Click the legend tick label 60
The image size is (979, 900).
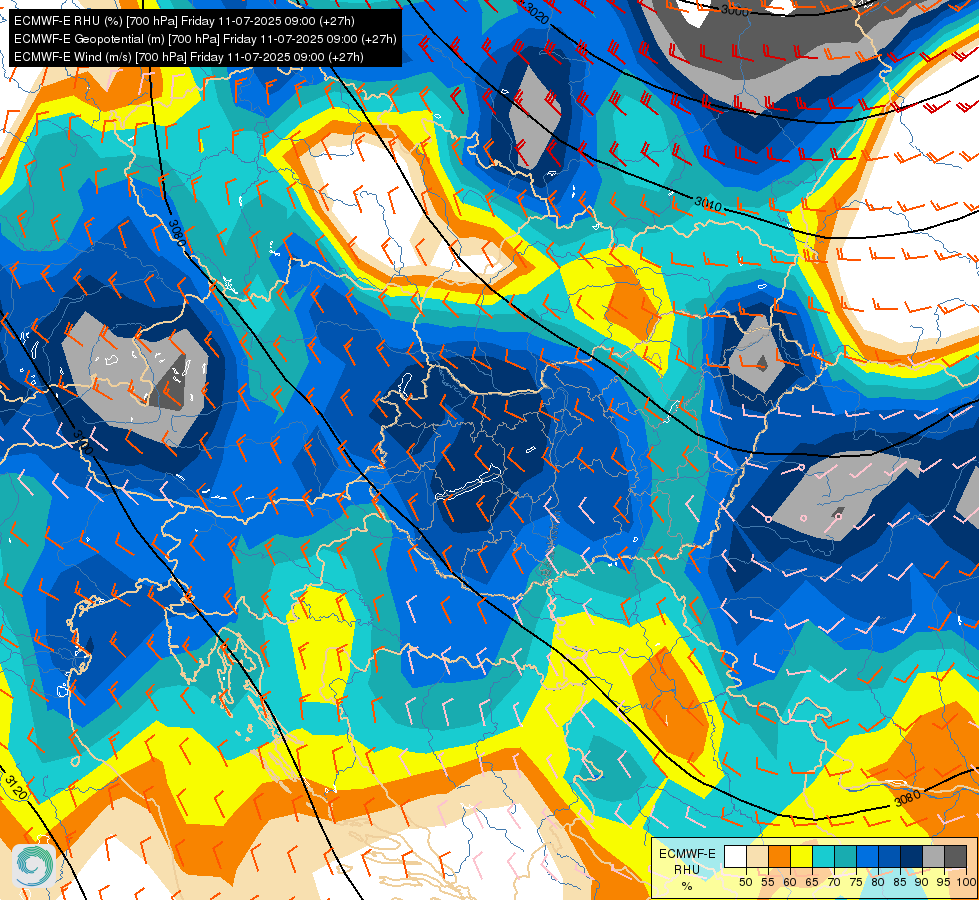pos(790,882)
